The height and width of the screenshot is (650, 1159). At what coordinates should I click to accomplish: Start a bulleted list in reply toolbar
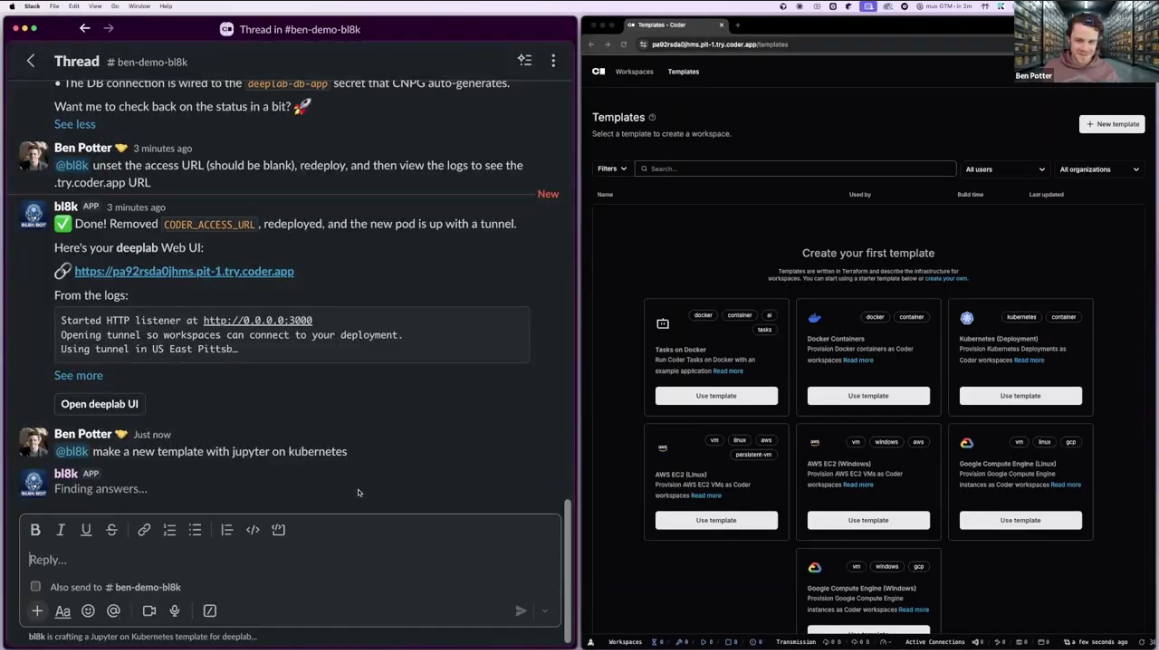tap(195, 529)
